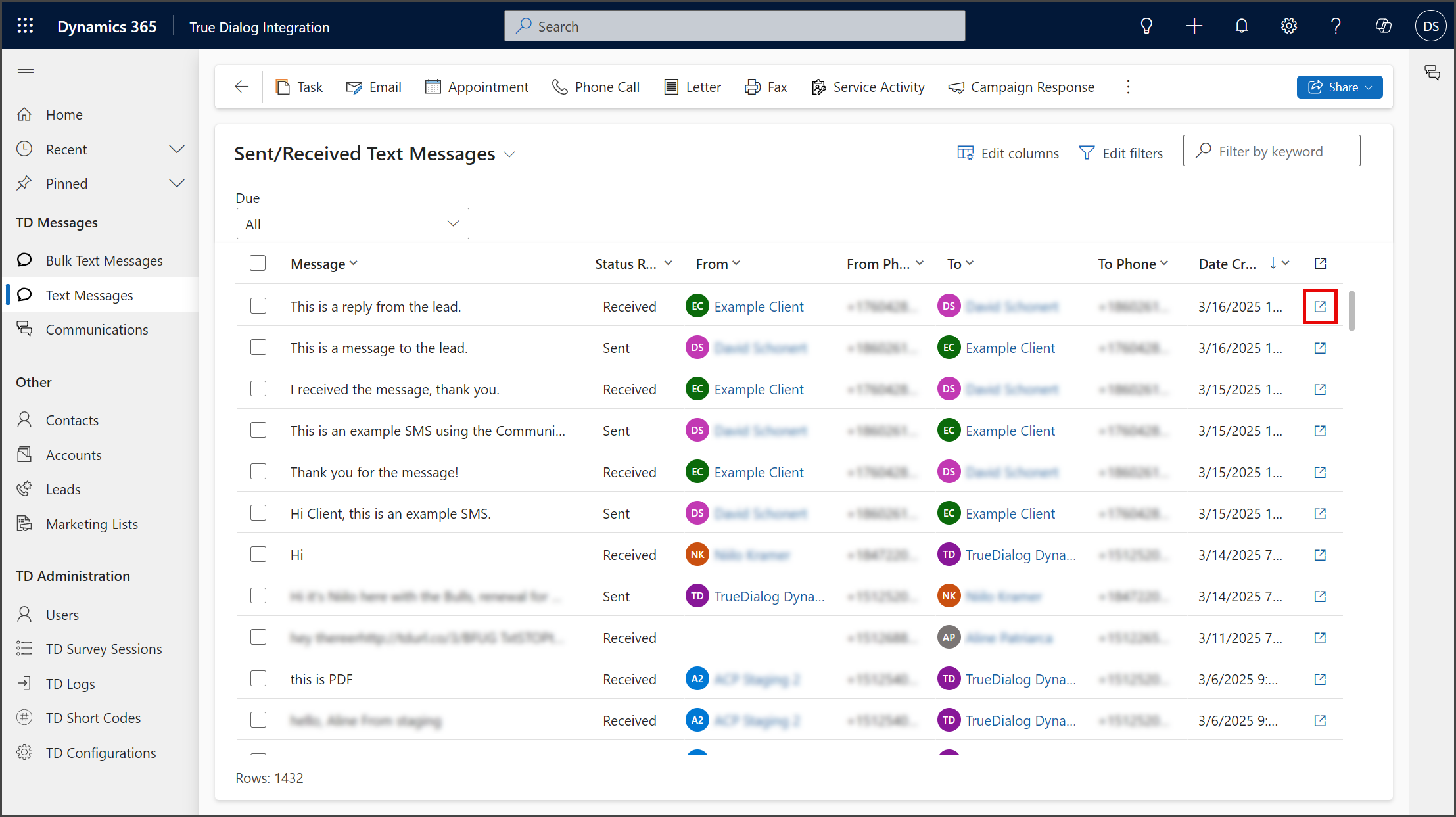Check the 'Hi Client, this is an example SMS.' row
This screenshot has height=817, width=1456.
click(258, 513)
